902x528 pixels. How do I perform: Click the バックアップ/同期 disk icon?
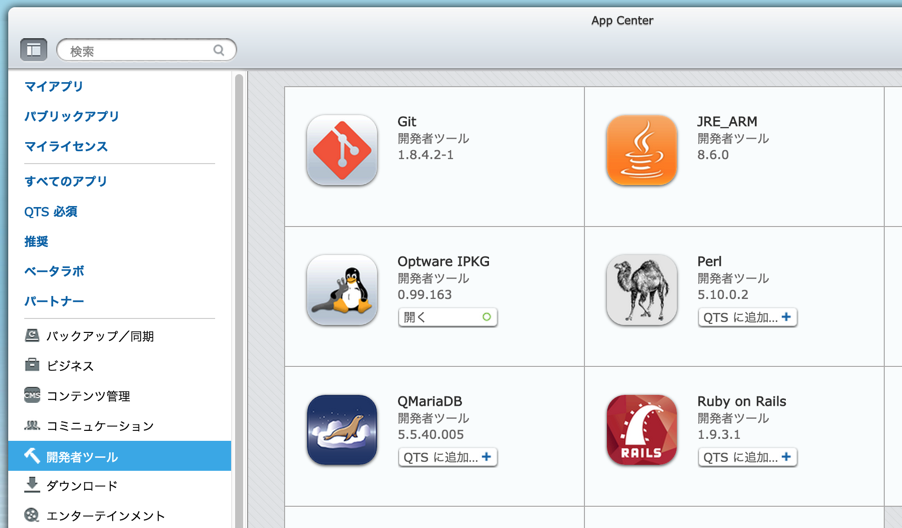[32, 335]
